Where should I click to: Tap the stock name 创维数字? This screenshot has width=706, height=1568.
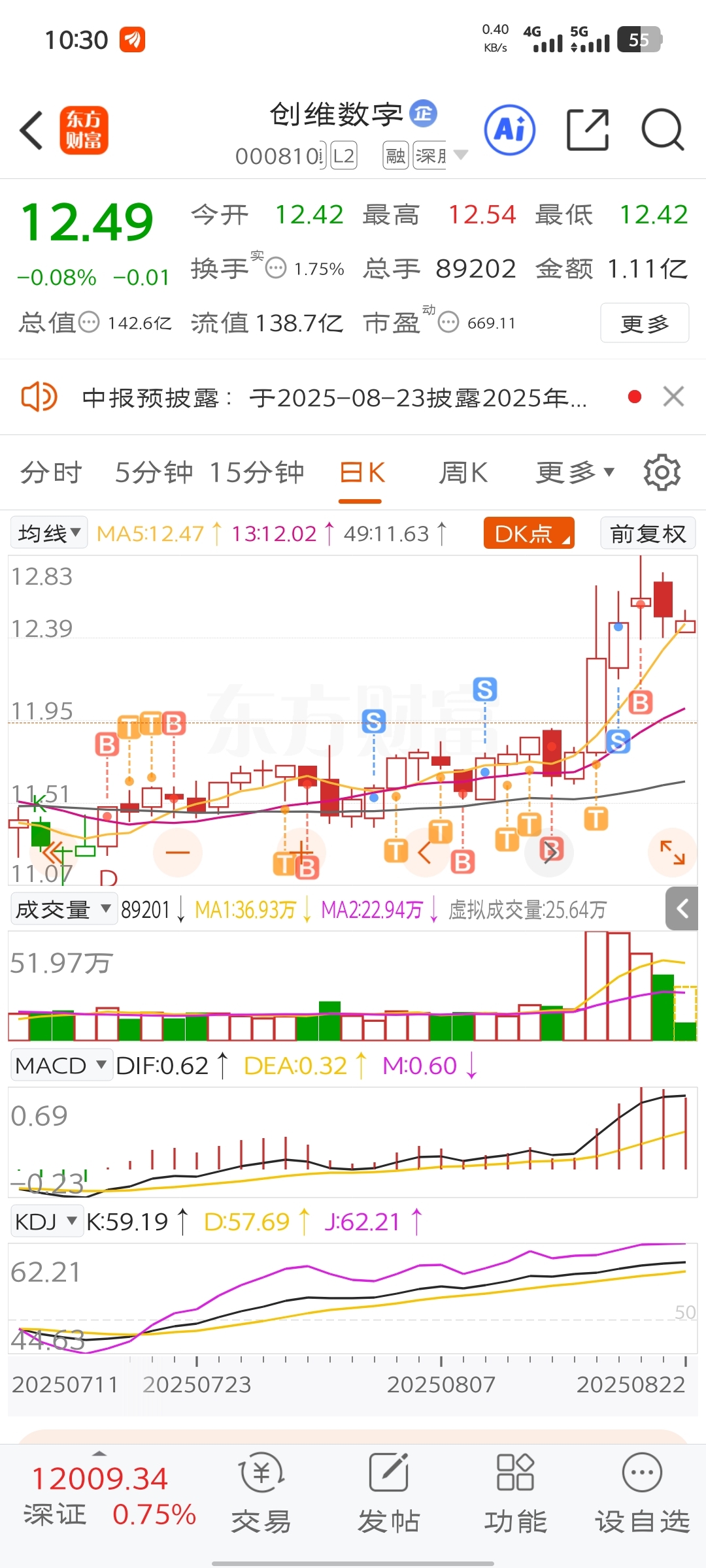[337, 114]
